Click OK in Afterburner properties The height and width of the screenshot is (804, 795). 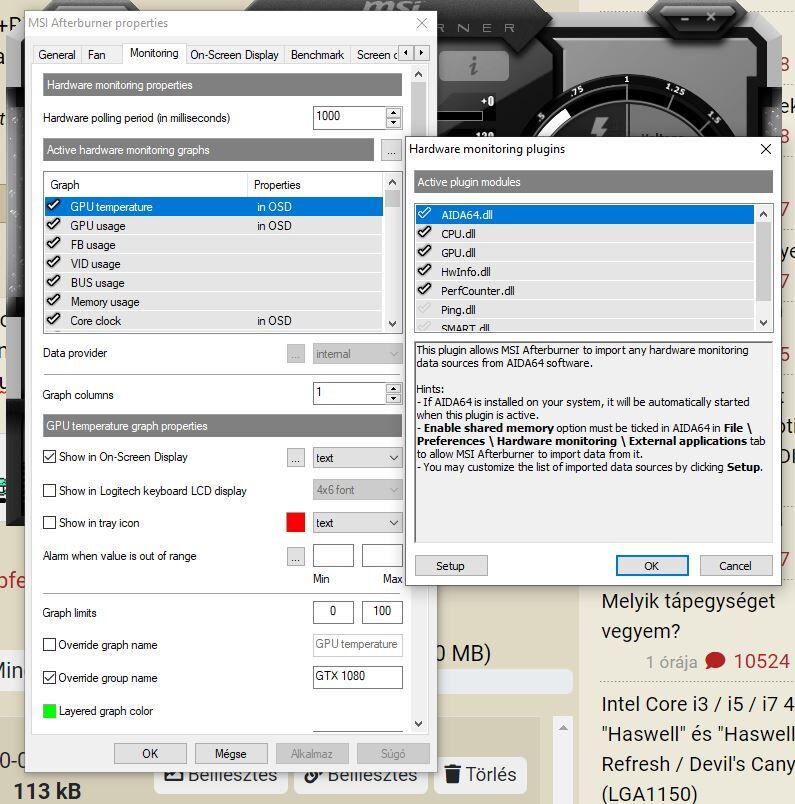150,754
